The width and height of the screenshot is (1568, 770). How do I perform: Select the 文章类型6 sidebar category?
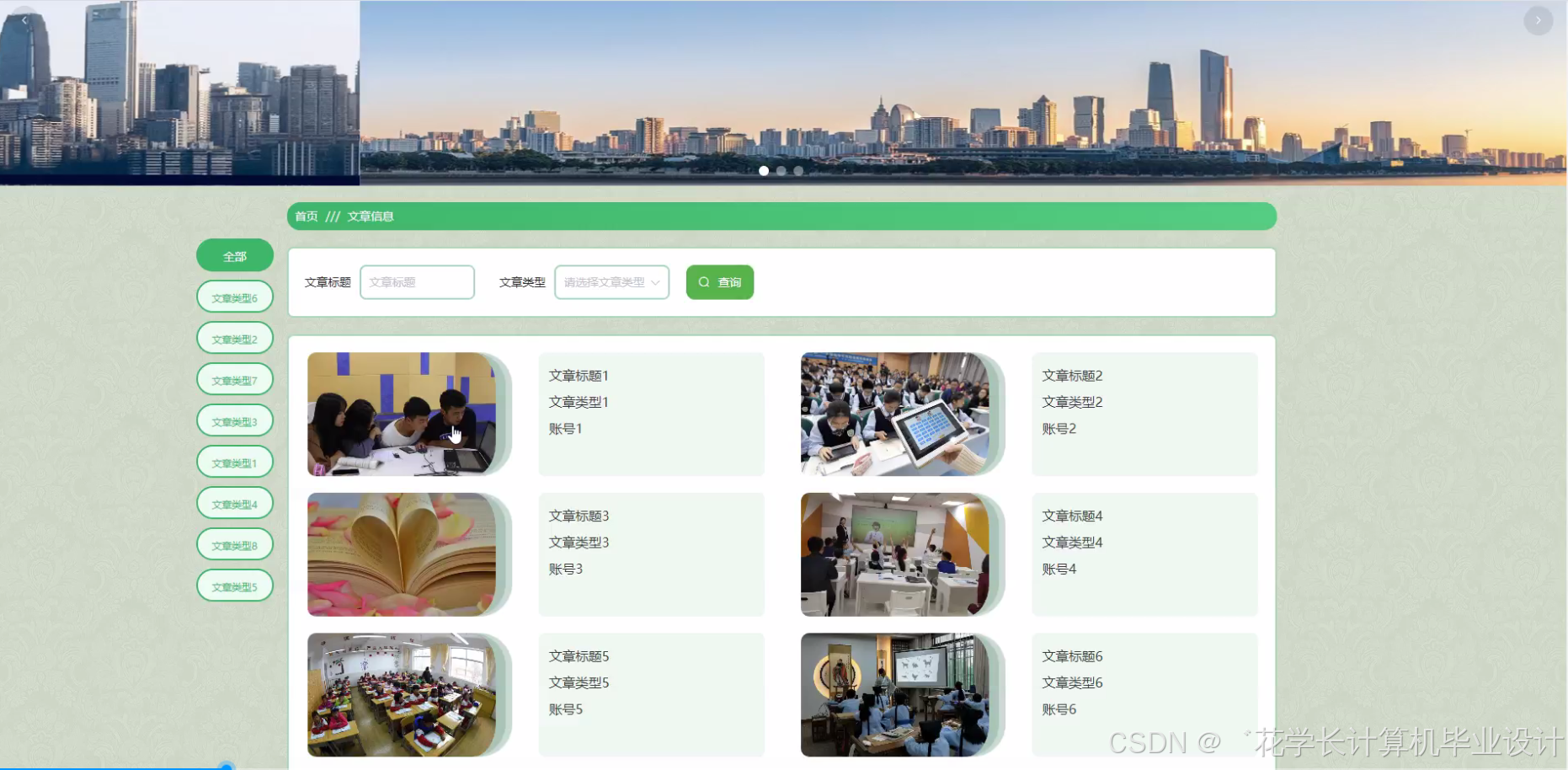coord(234,297)
